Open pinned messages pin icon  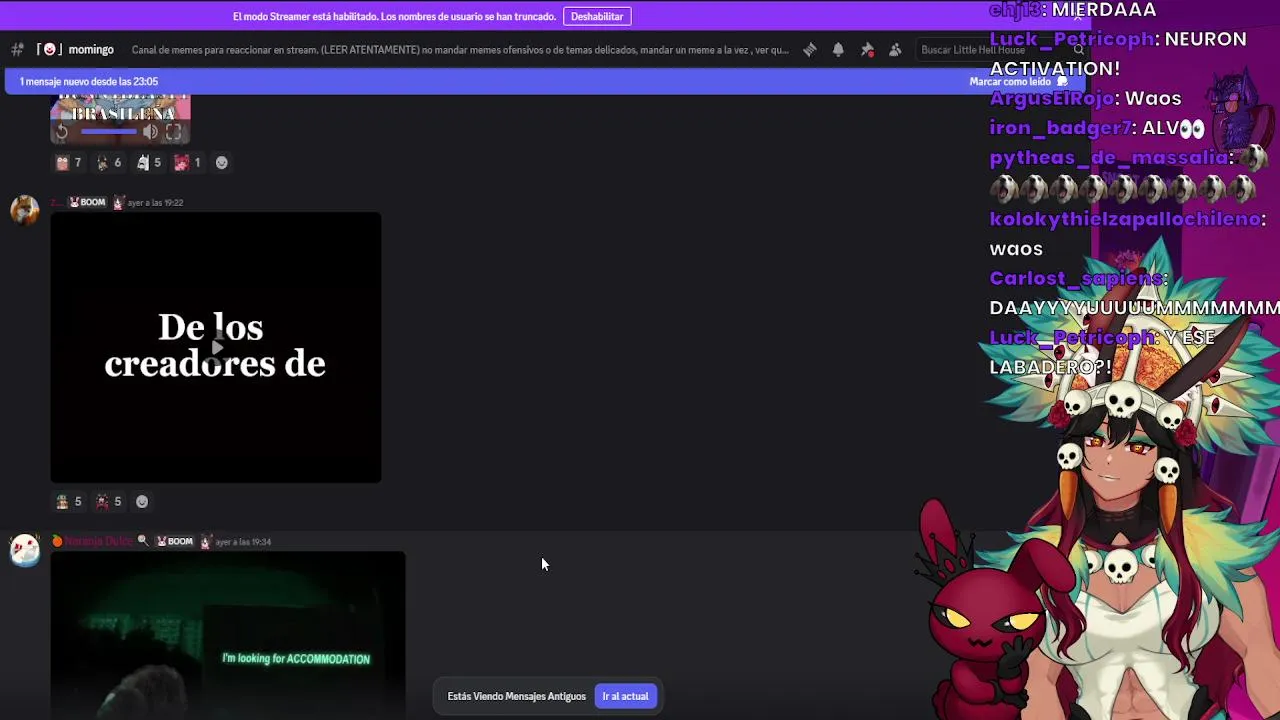coord(867,49)
